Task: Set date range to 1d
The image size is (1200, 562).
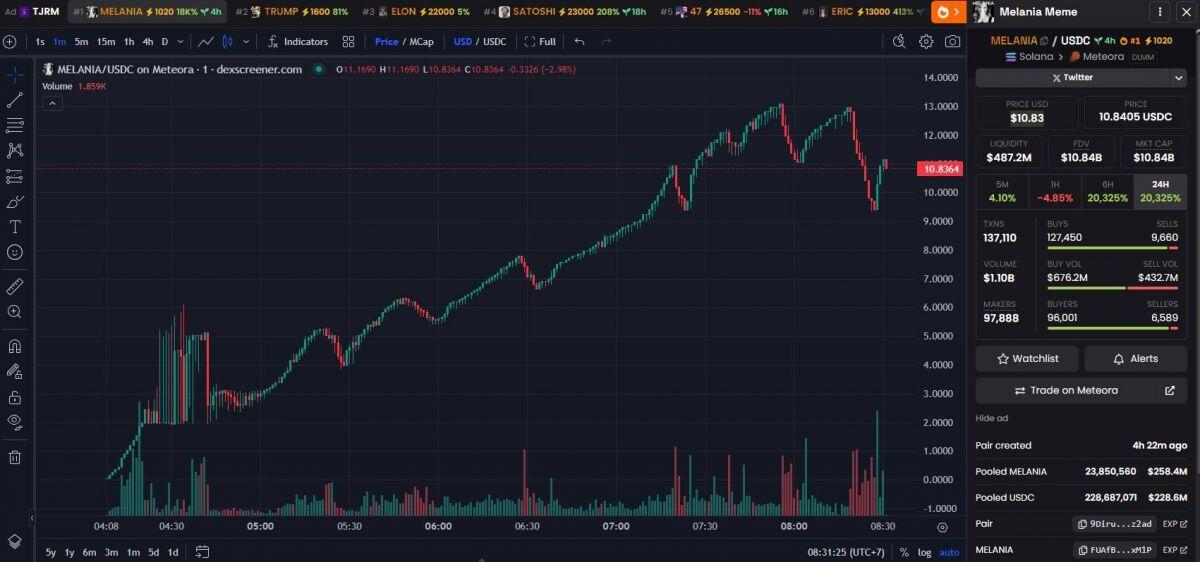Action: pos(173,552)
